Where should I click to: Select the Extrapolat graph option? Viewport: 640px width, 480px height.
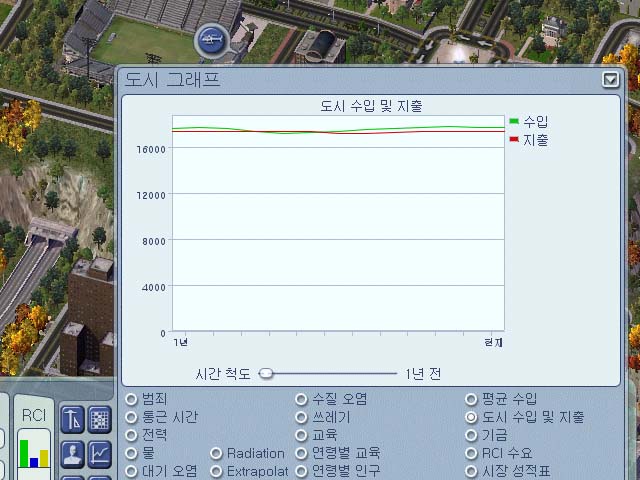pos(216,471)
